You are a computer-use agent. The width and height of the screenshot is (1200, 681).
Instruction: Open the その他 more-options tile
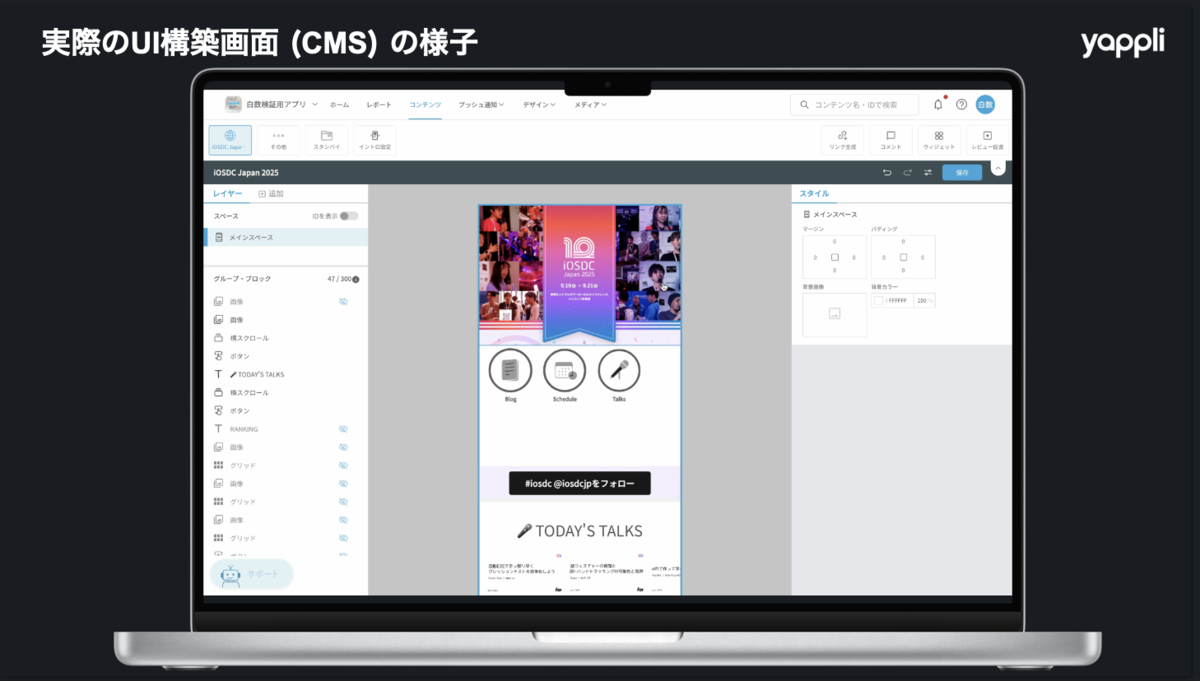(x=278, y=140)
